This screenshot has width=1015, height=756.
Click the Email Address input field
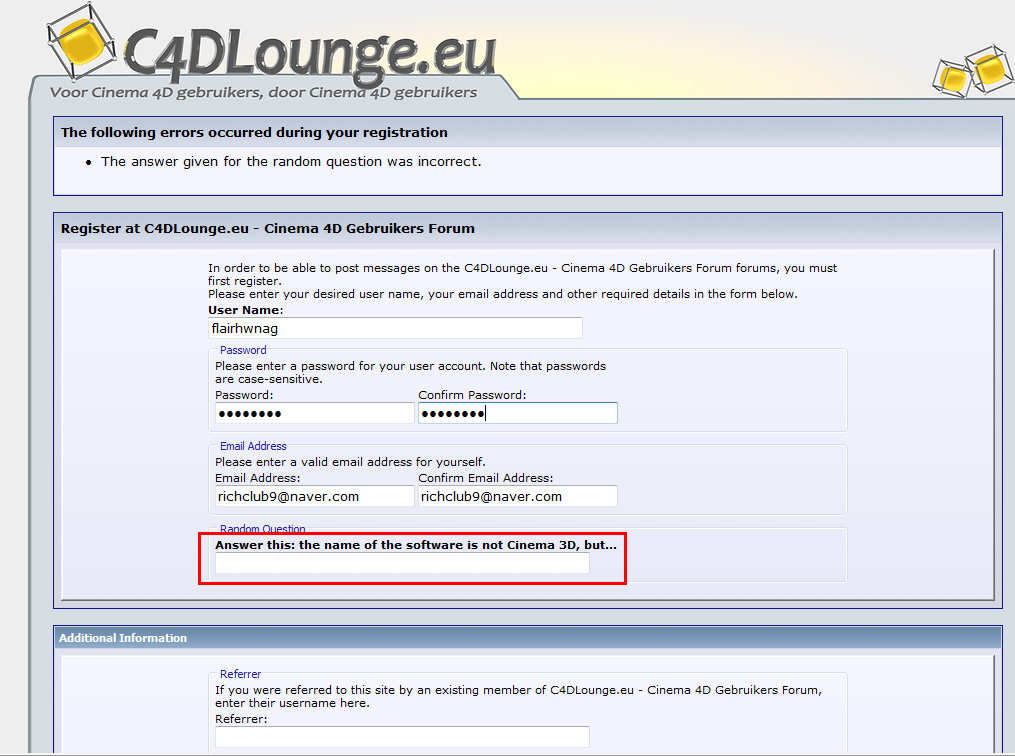315,496
